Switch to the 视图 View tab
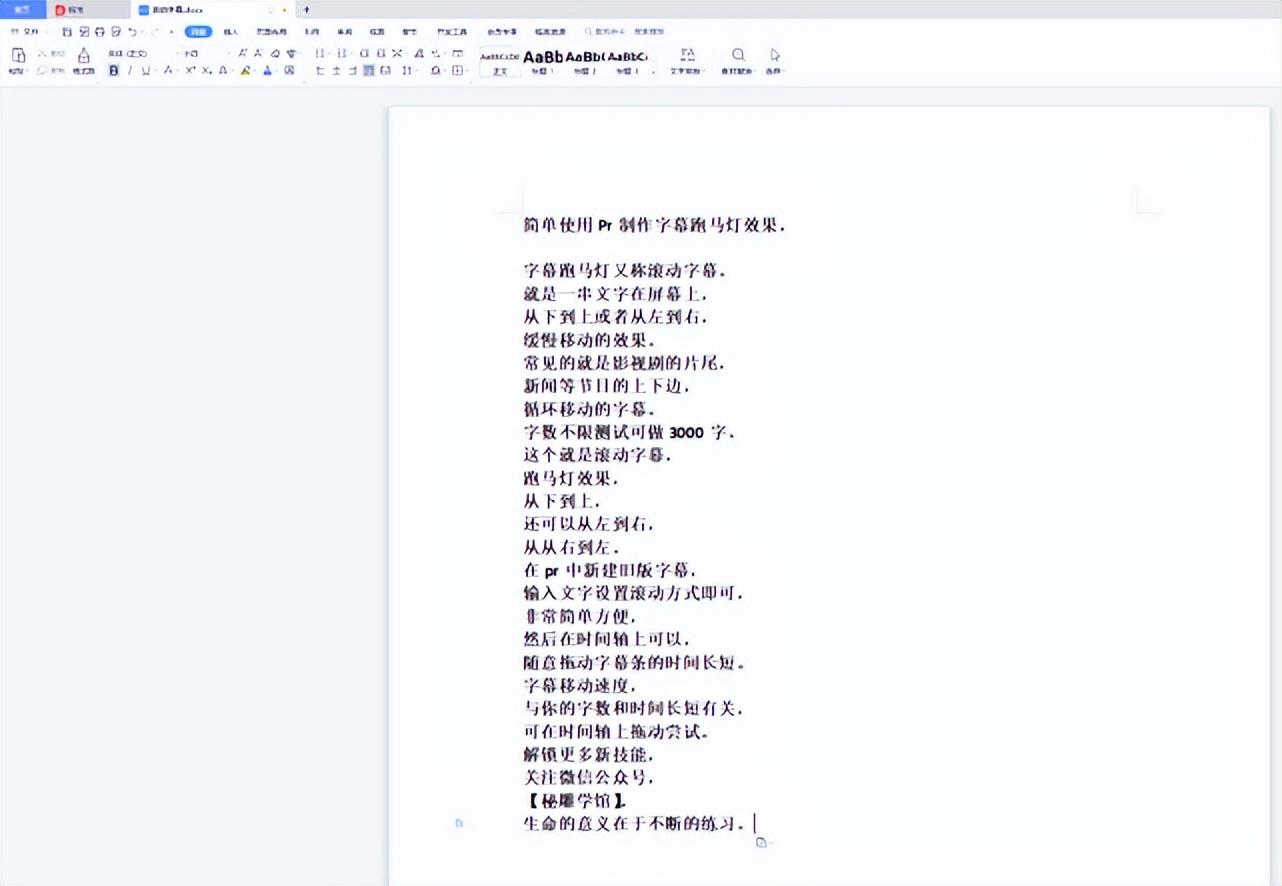Image resolution: width=1282 pixels, height=886 pixels. pyautogui.click(x=376, y=32)
